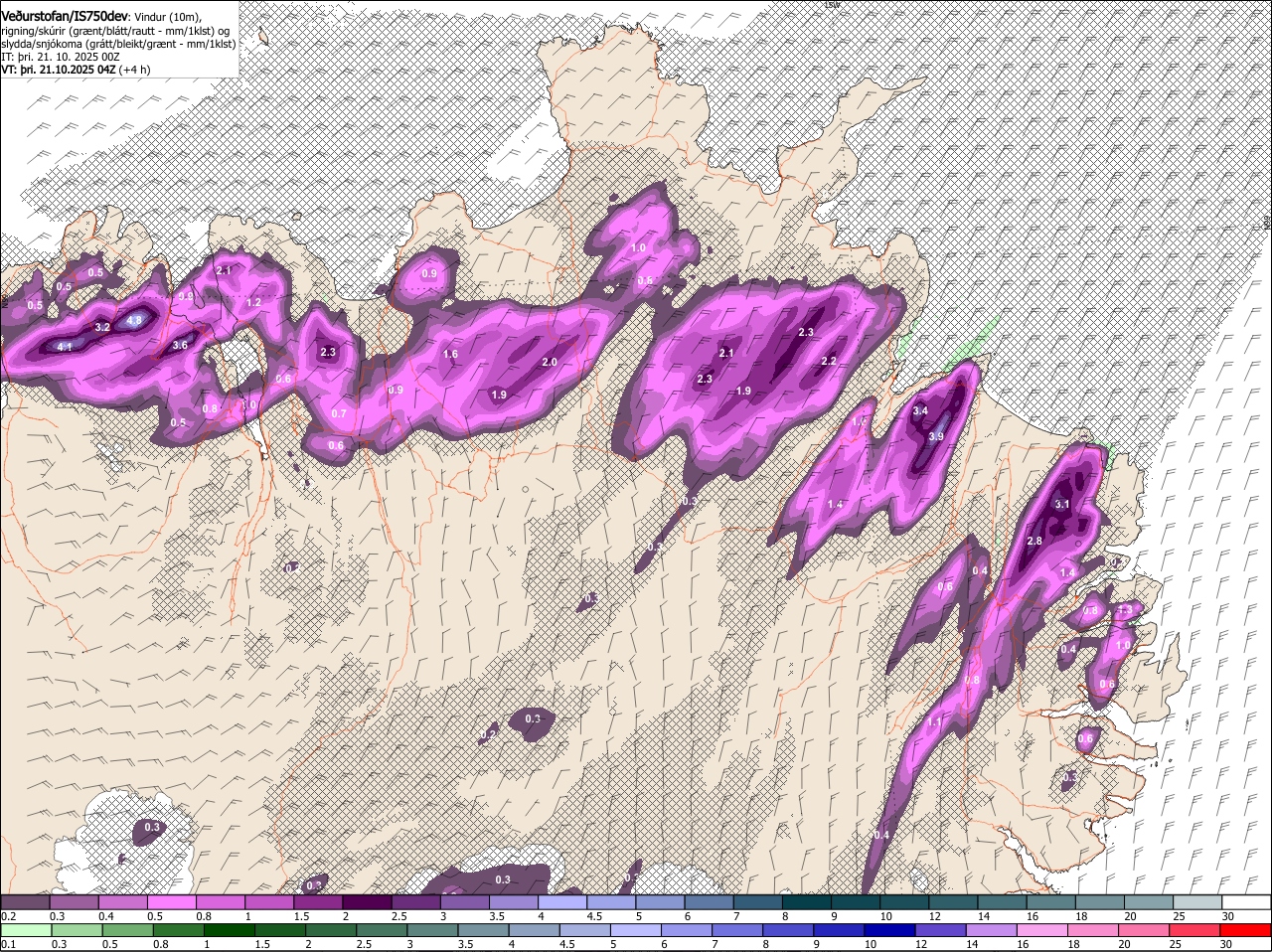Select the dark teal snow swatch between 8 and 9

806,902
